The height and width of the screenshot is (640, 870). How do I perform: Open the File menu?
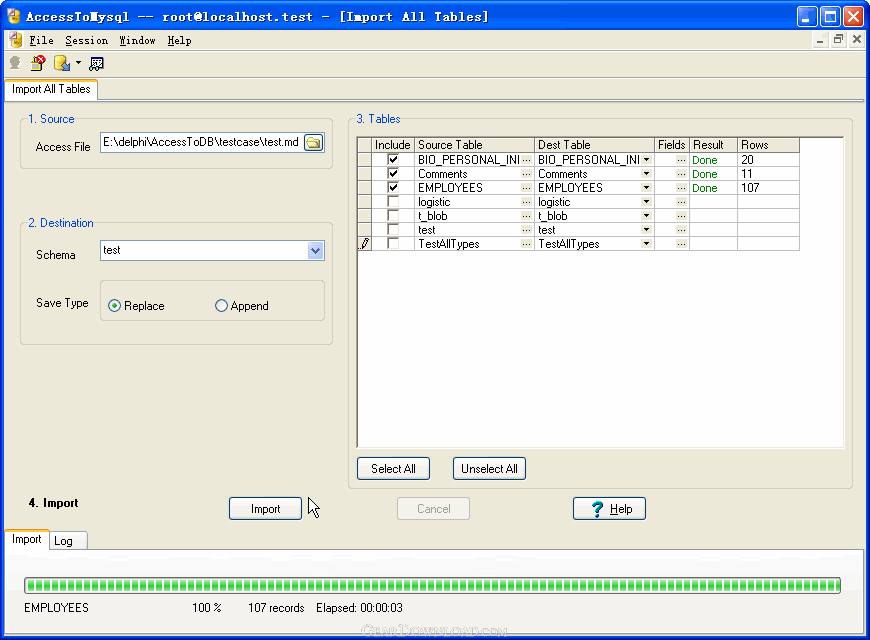(x=41, y=41)
